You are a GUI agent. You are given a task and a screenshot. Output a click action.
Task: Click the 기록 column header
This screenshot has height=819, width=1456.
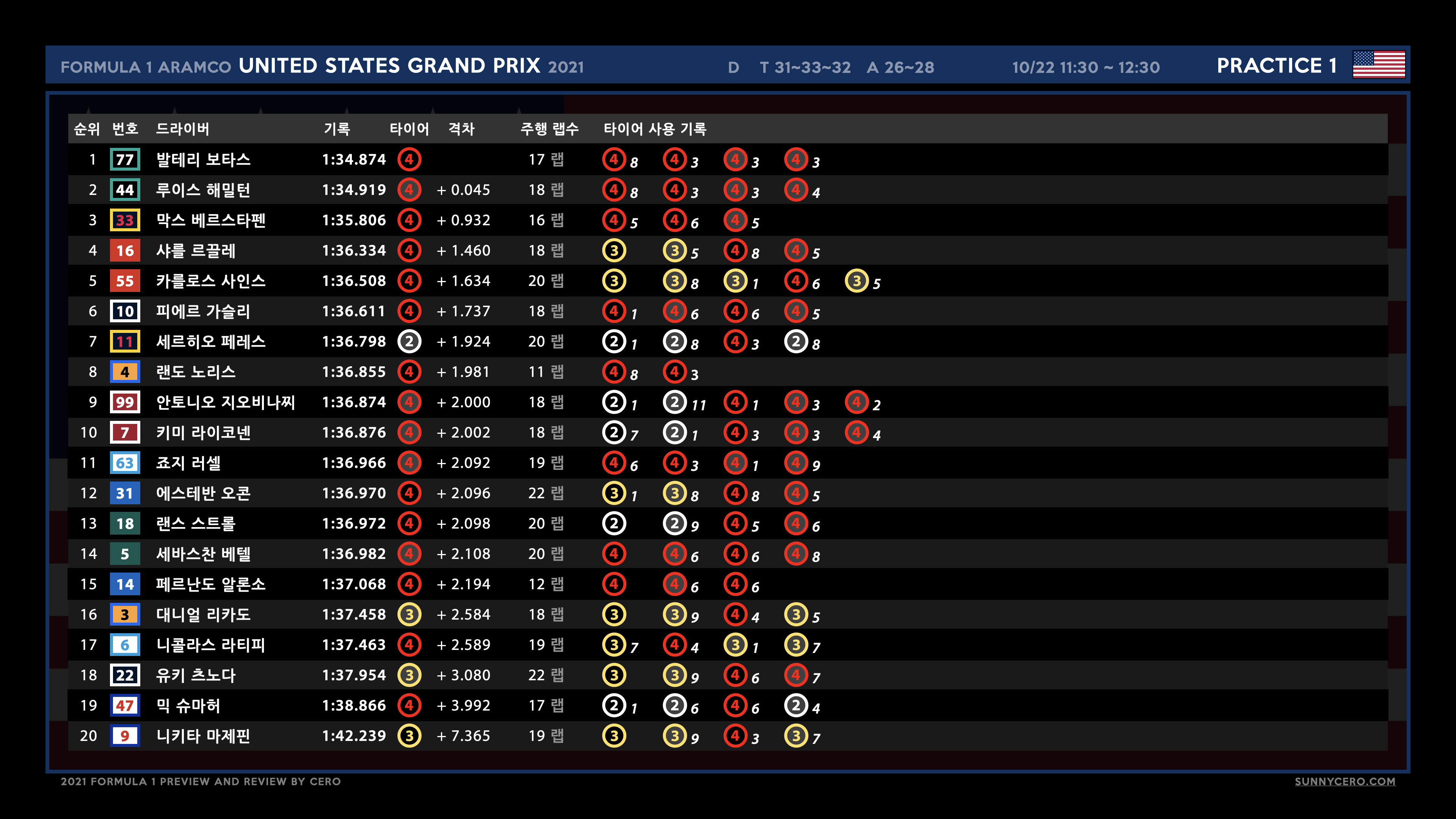click(x=337, y=129)
